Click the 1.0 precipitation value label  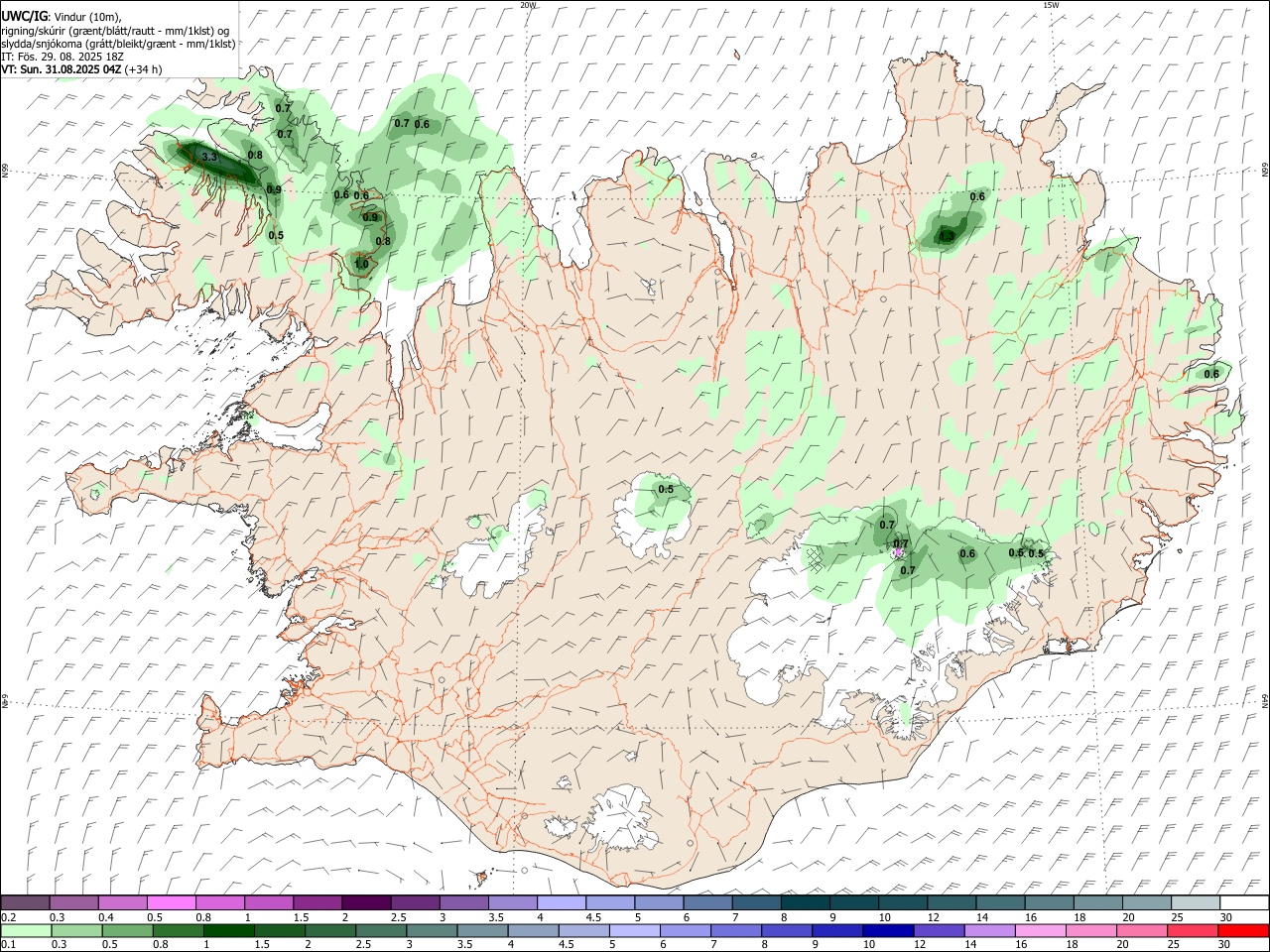coord(361,264)
